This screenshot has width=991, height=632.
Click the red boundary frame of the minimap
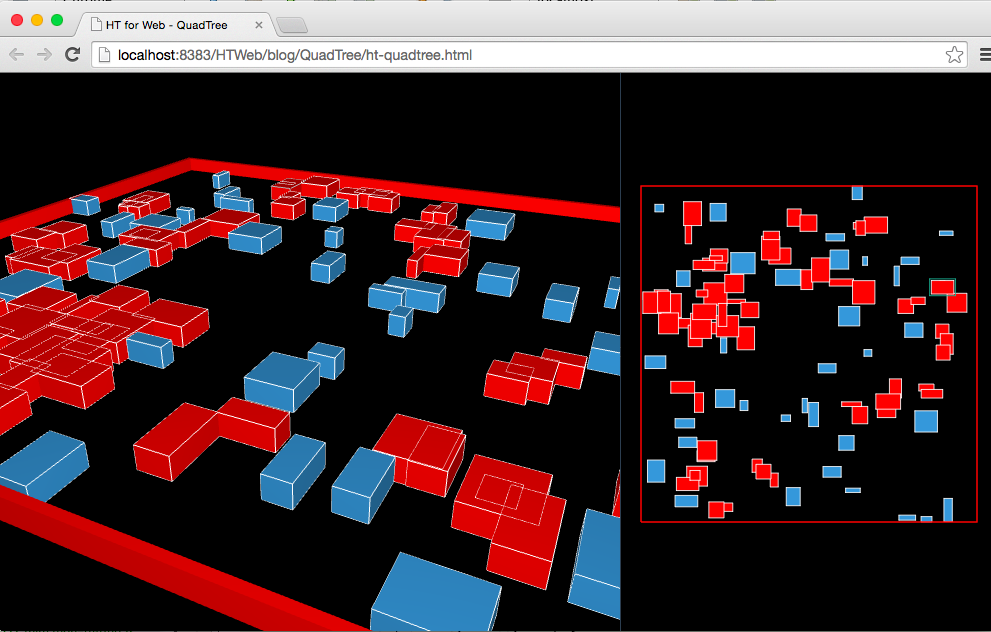tap(808, 187)
